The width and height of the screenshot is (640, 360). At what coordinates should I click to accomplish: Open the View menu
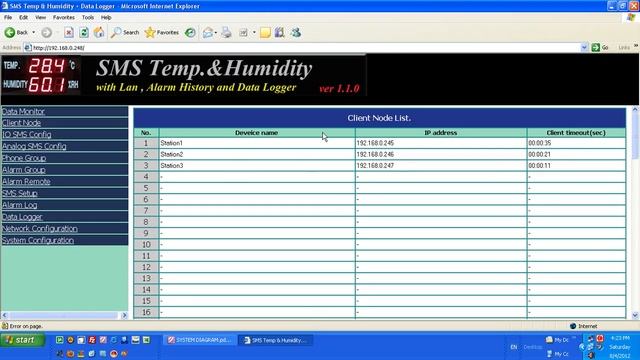pos(40,18)
